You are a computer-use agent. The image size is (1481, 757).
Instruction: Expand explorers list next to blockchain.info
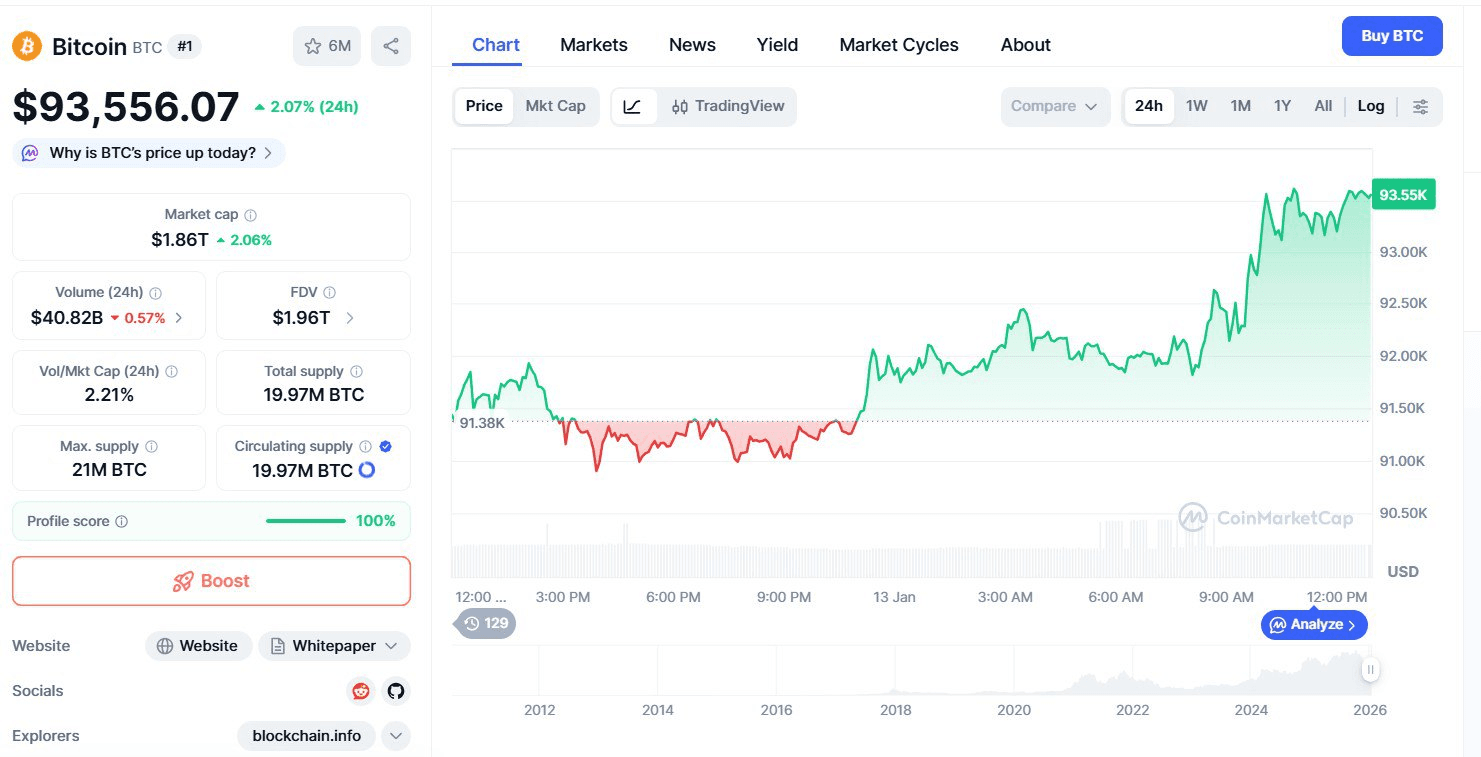click(396, 736)
